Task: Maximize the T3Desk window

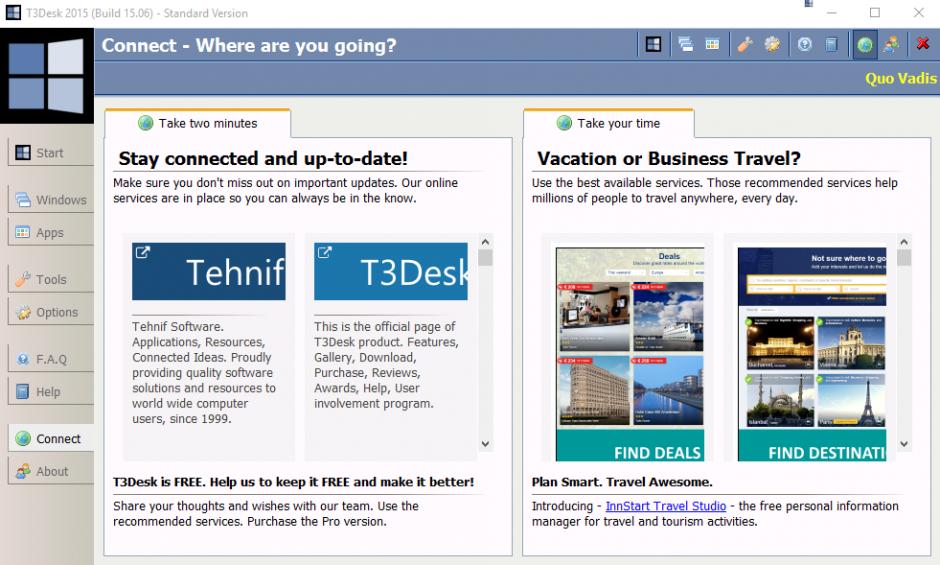Action: 875,13
